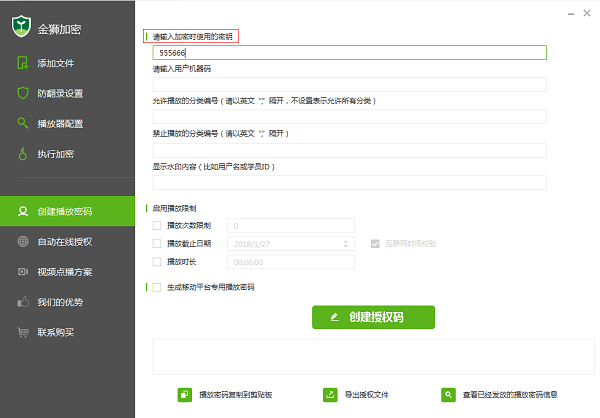
Task: Open 视频点播方案 sidebar entry
Action: [67, 272]
